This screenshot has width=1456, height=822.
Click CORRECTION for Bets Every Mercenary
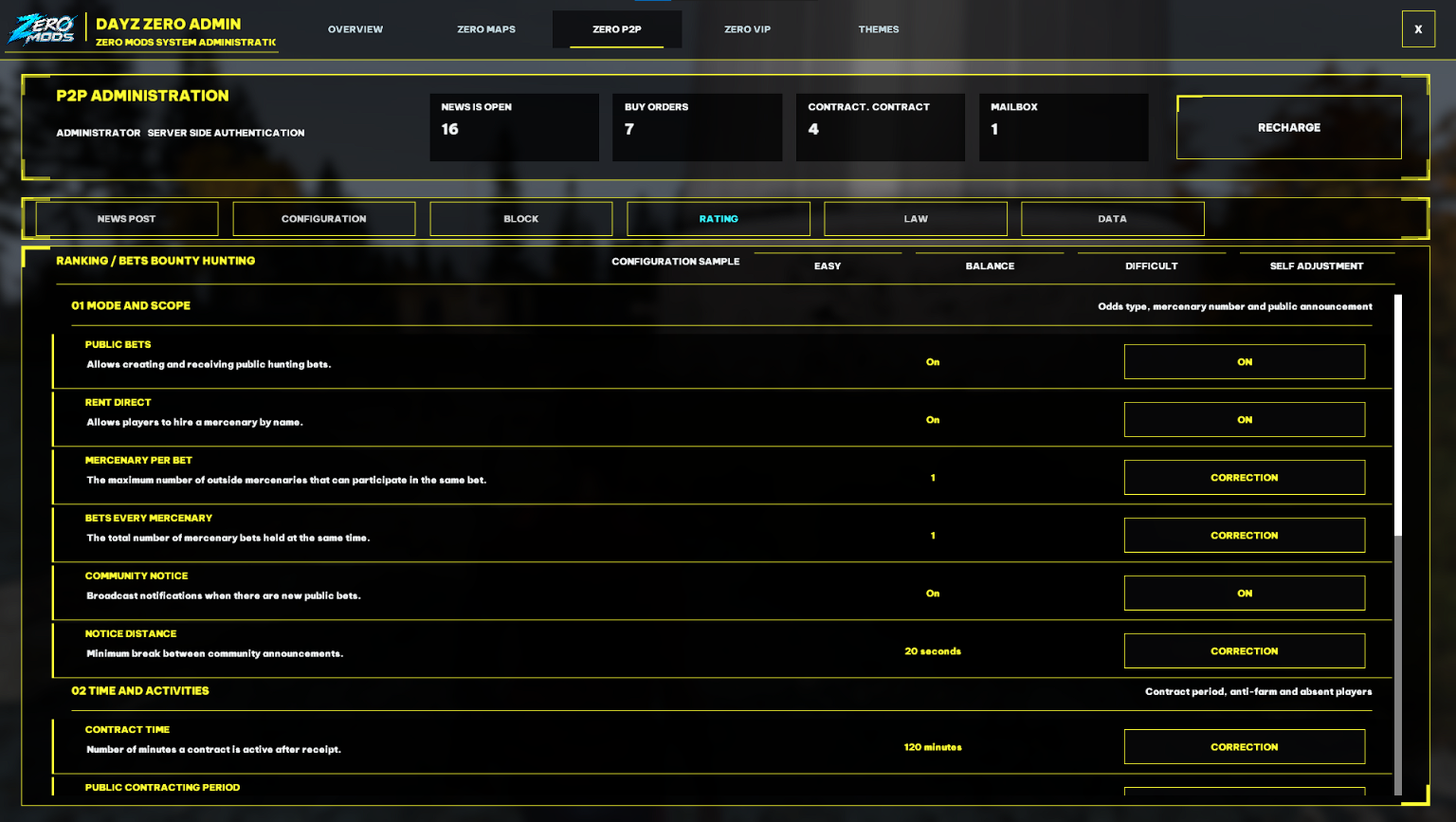pos(1245,536)
